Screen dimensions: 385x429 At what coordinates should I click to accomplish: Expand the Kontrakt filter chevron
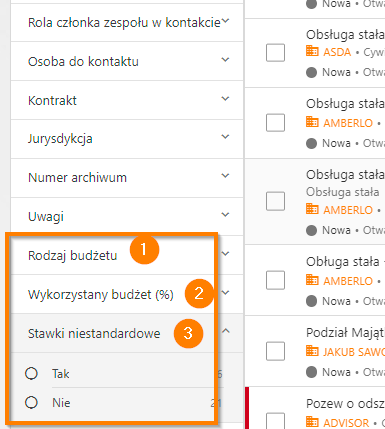coord(225,99)
